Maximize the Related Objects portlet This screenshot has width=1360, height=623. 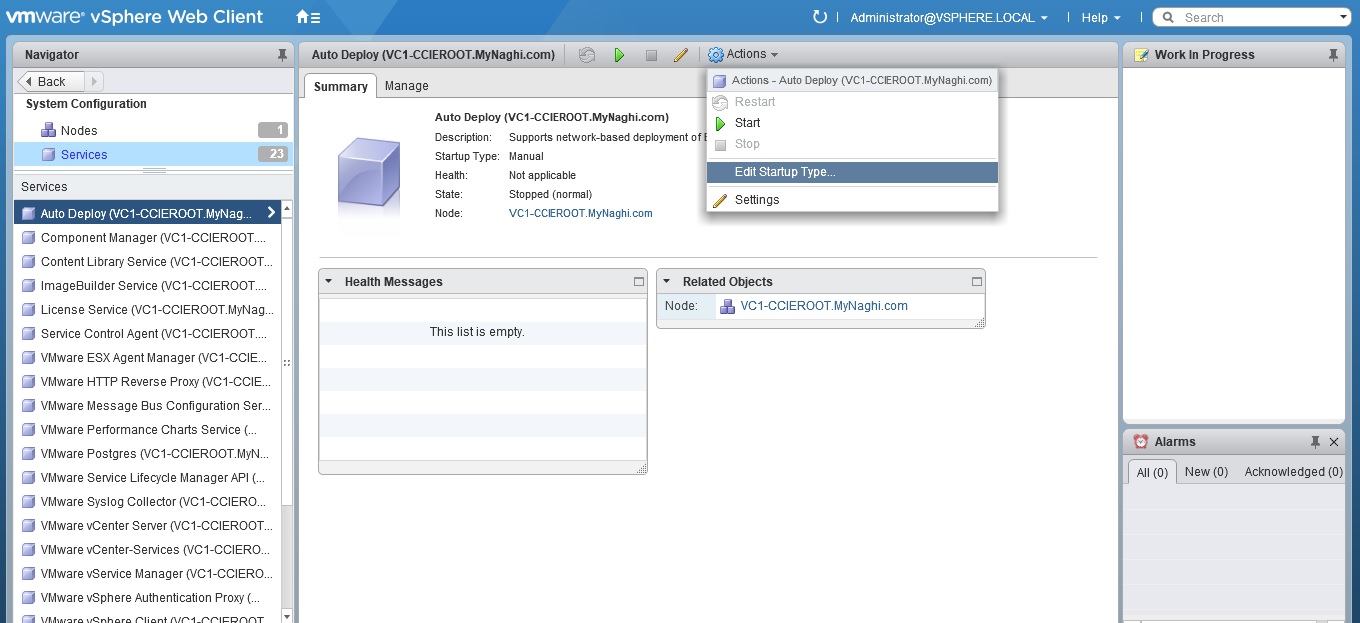pyautogui.click(x=977, y=282)
